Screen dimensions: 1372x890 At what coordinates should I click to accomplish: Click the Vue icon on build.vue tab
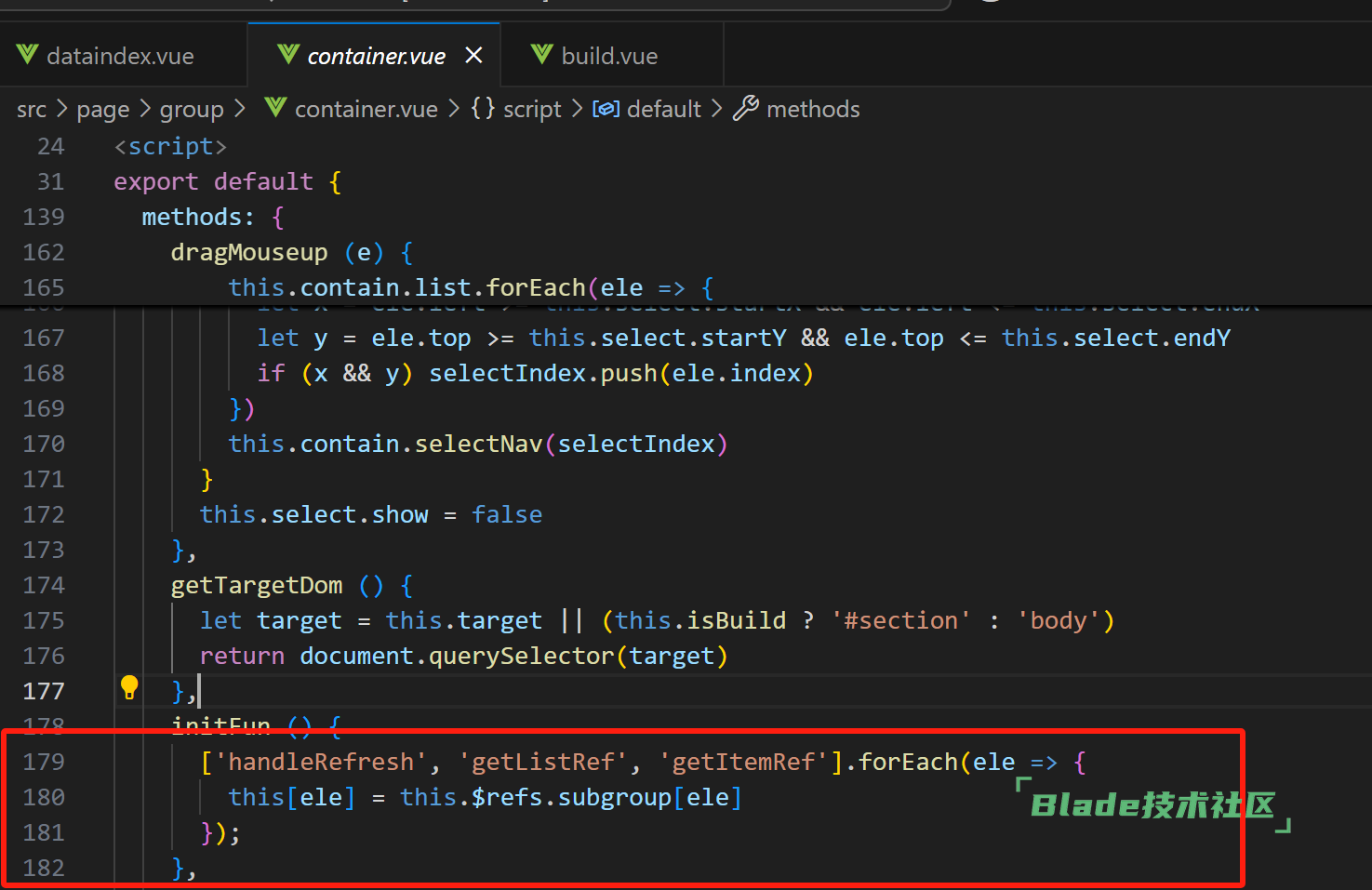[541, 55]
